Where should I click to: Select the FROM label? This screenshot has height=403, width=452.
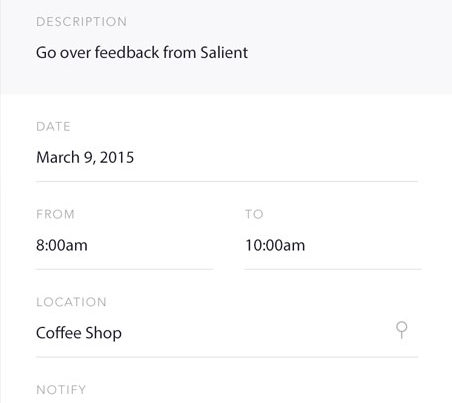pyautogui.click(x=55, y=214)
